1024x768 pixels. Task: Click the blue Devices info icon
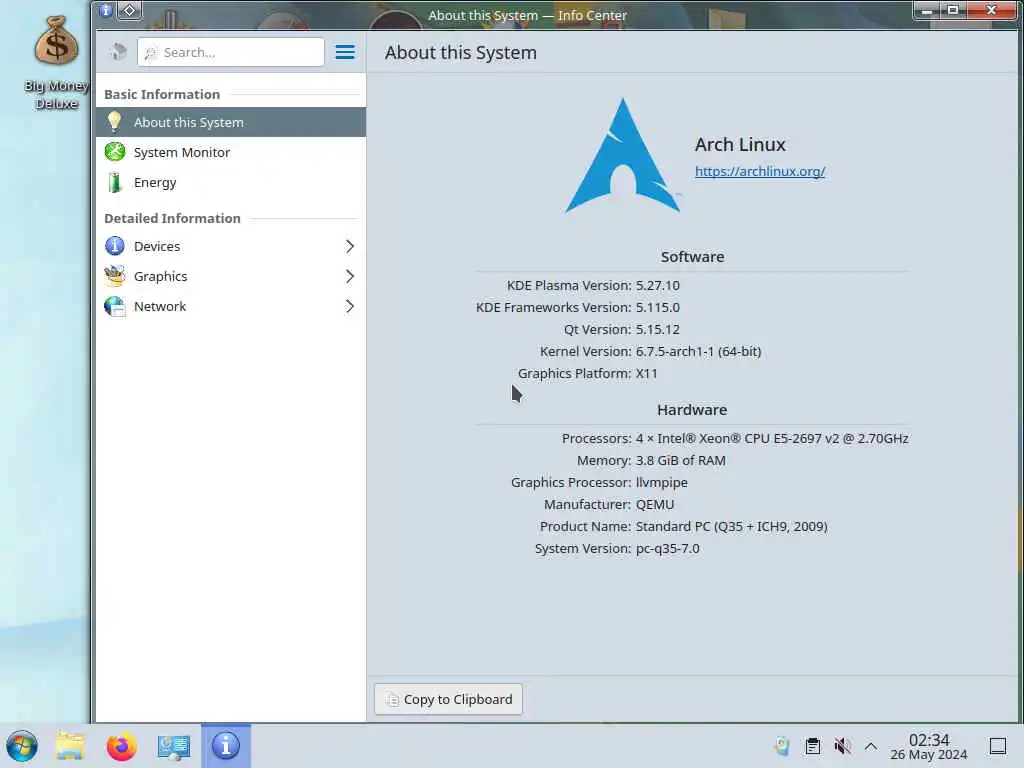click(x=115, y=246)
